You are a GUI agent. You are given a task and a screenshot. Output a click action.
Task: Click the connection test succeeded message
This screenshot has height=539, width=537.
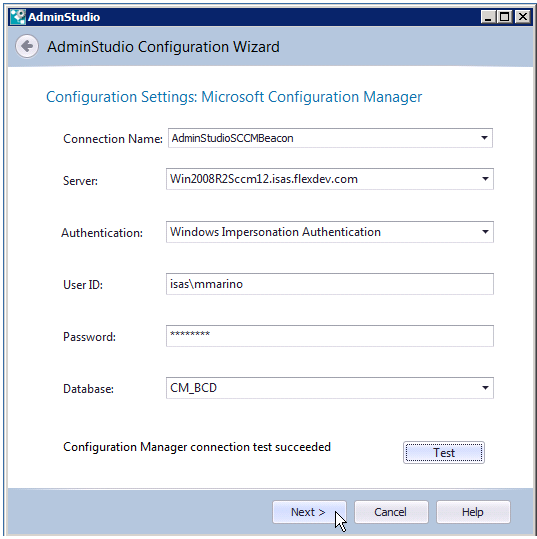(x=197, y=447)
